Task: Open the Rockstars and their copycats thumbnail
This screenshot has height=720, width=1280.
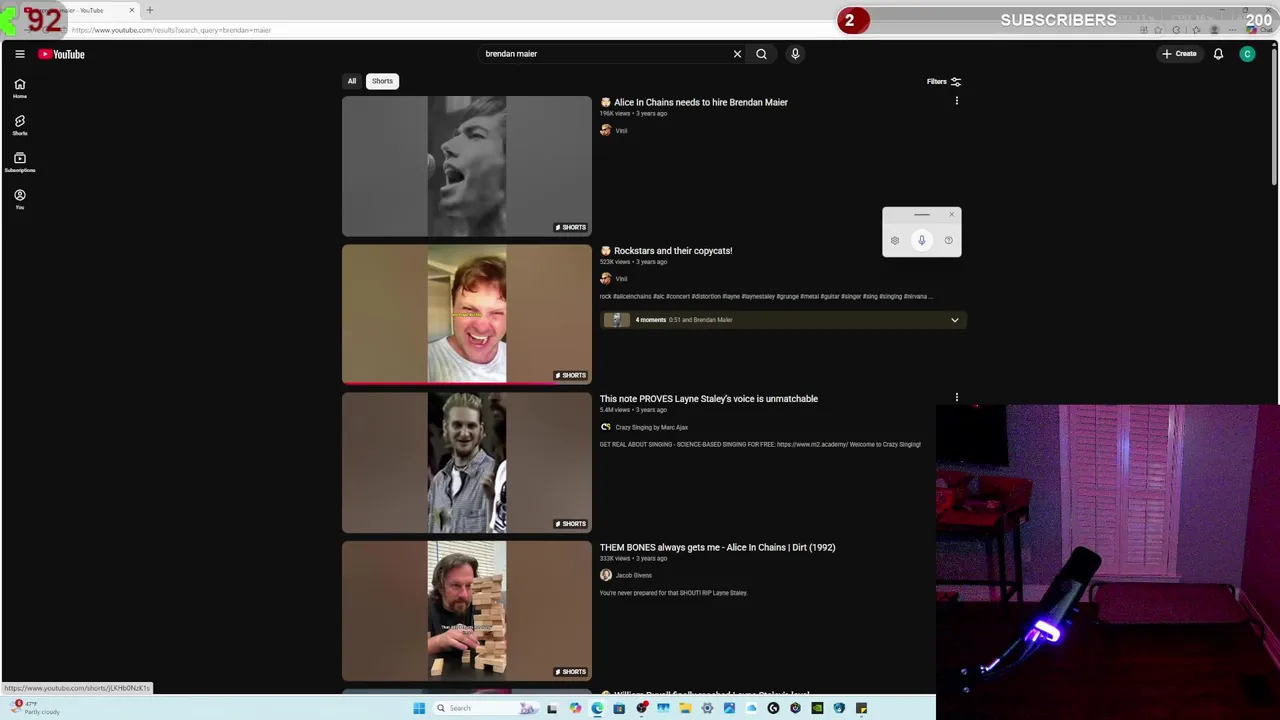Action: tap(467, 314)
